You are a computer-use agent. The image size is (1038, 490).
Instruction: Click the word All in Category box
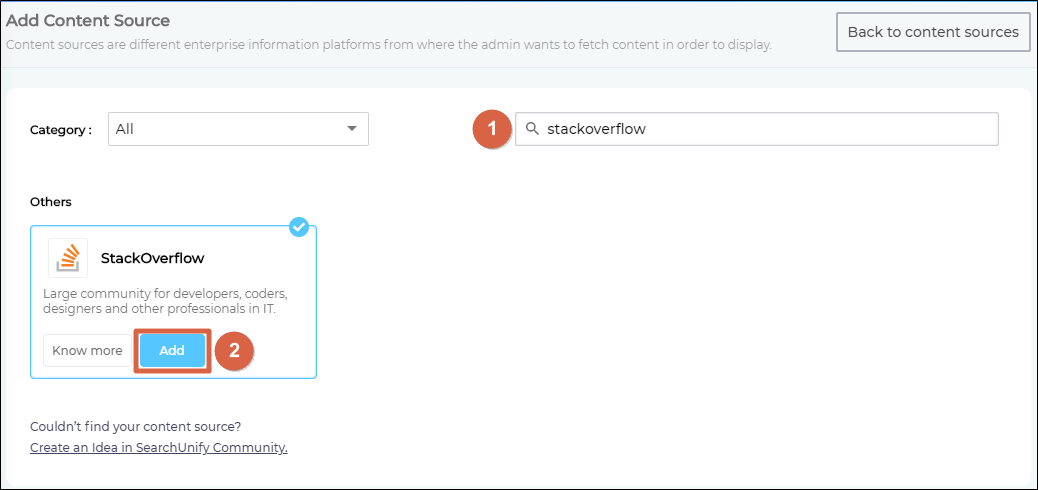point(125,129)
